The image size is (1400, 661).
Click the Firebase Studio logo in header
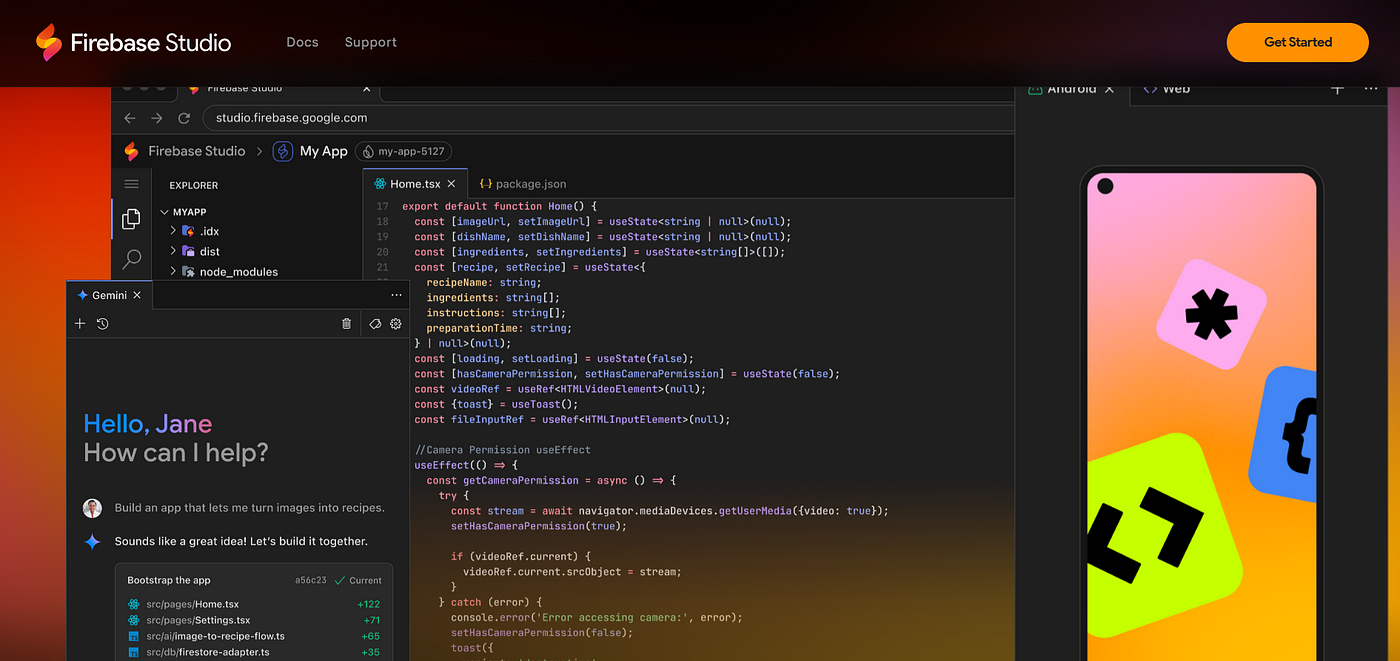pos(133,42)
